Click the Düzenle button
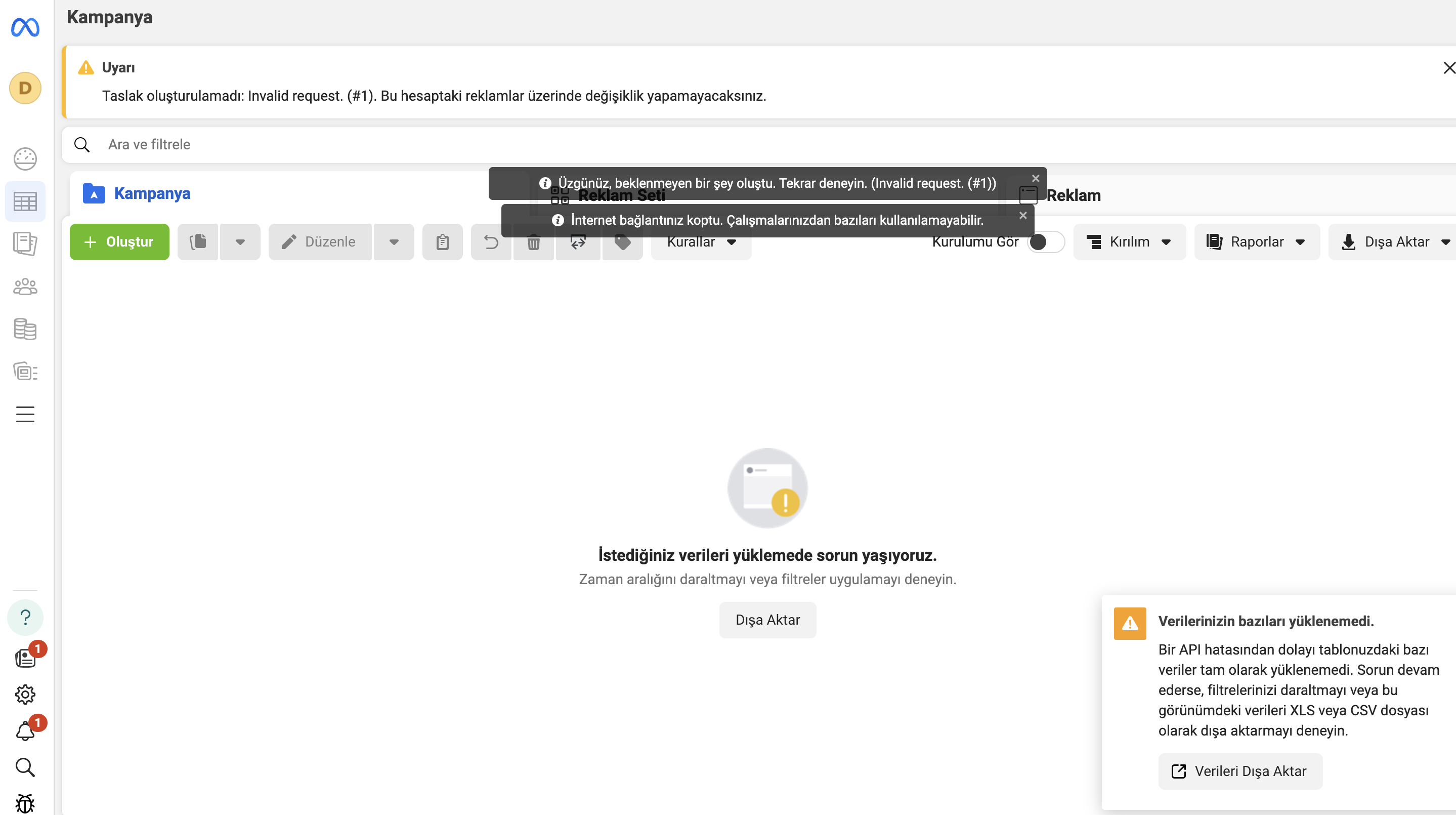Viewport: 1456px width, 815px height. coord(320,242)
